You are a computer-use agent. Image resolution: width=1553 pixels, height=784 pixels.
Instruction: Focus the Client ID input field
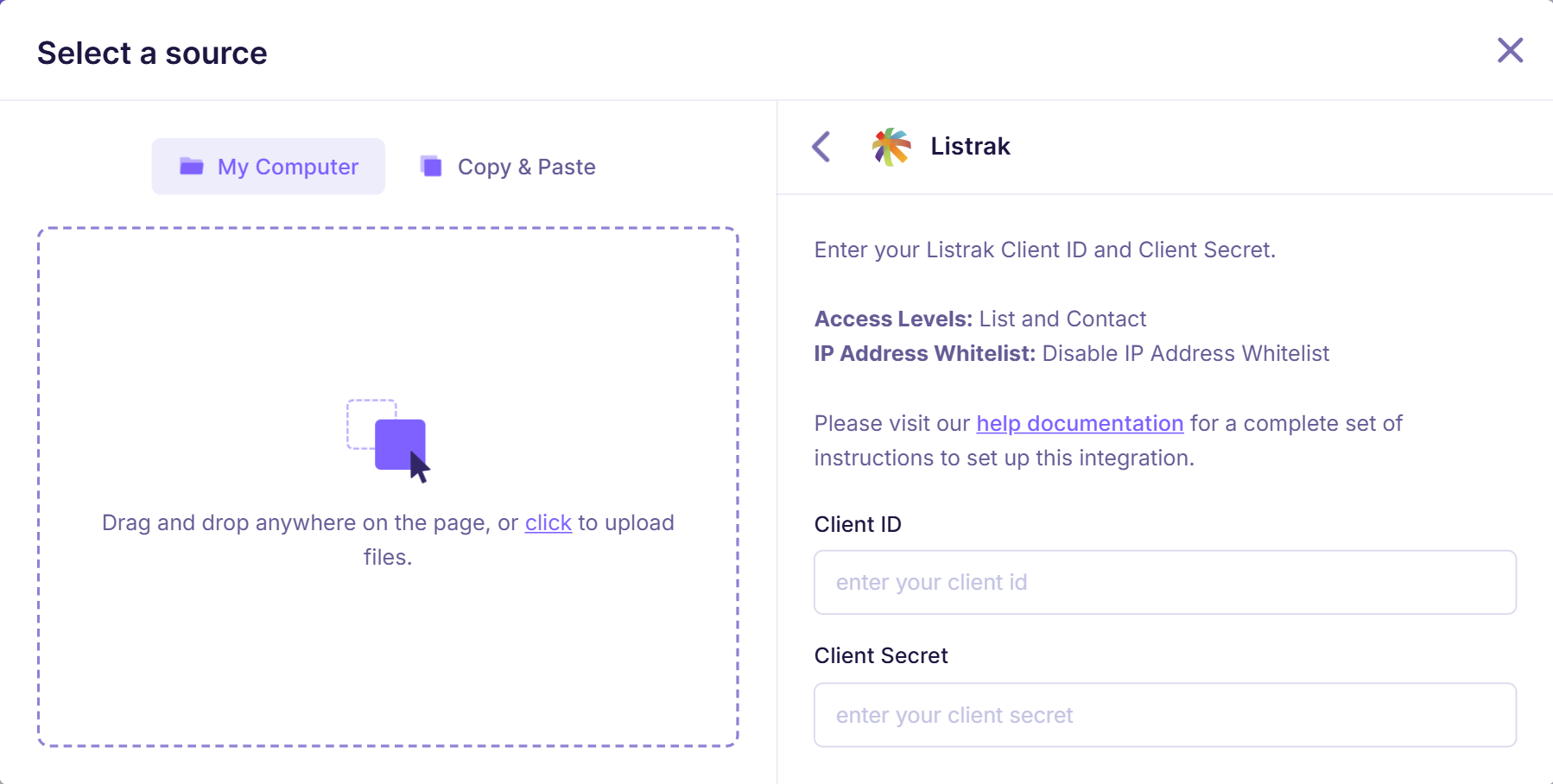pos(1165,582)
